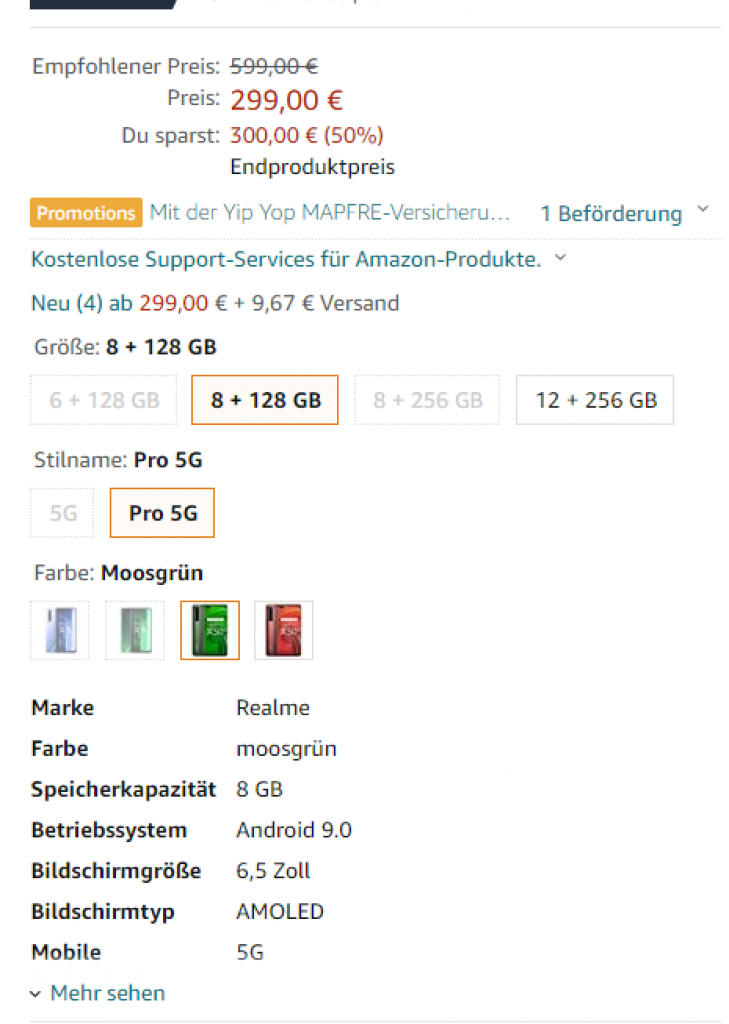Click the orange Promotions badge
This screenshot has height=1024, width=729.
click(x=86, y=213)
